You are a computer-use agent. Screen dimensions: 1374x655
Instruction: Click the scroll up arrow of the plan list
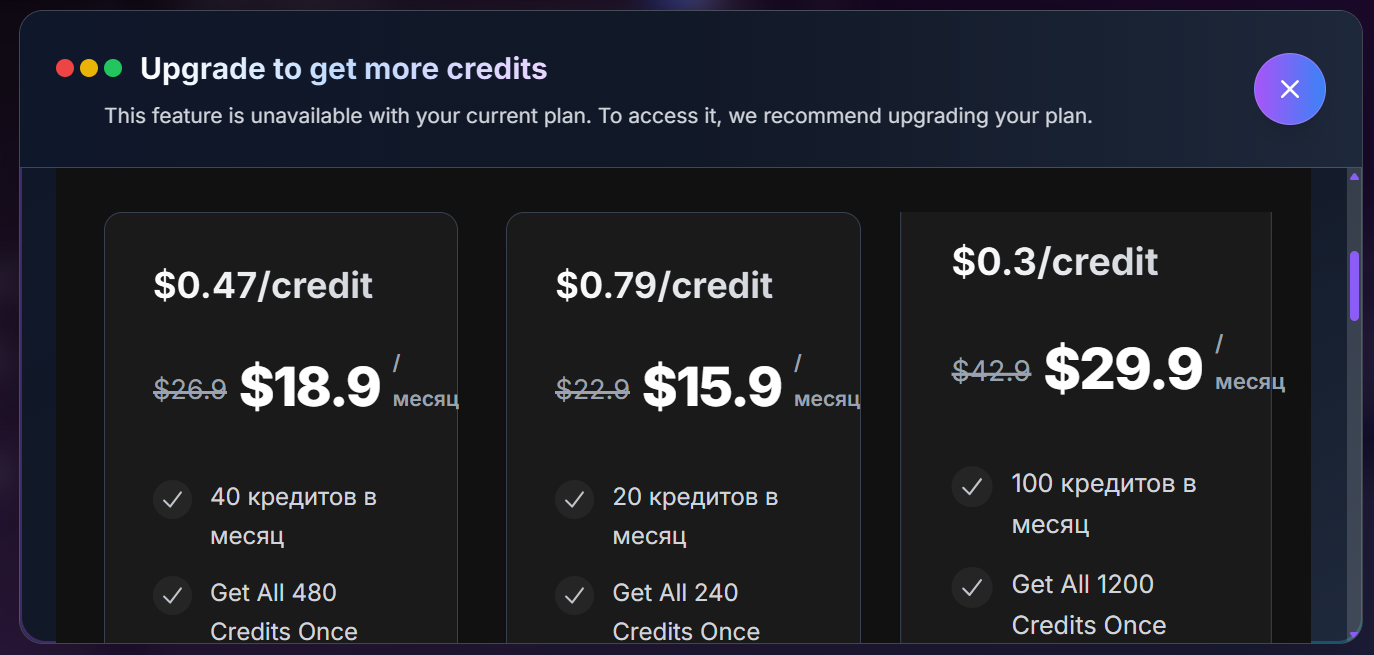point(1355,177)
